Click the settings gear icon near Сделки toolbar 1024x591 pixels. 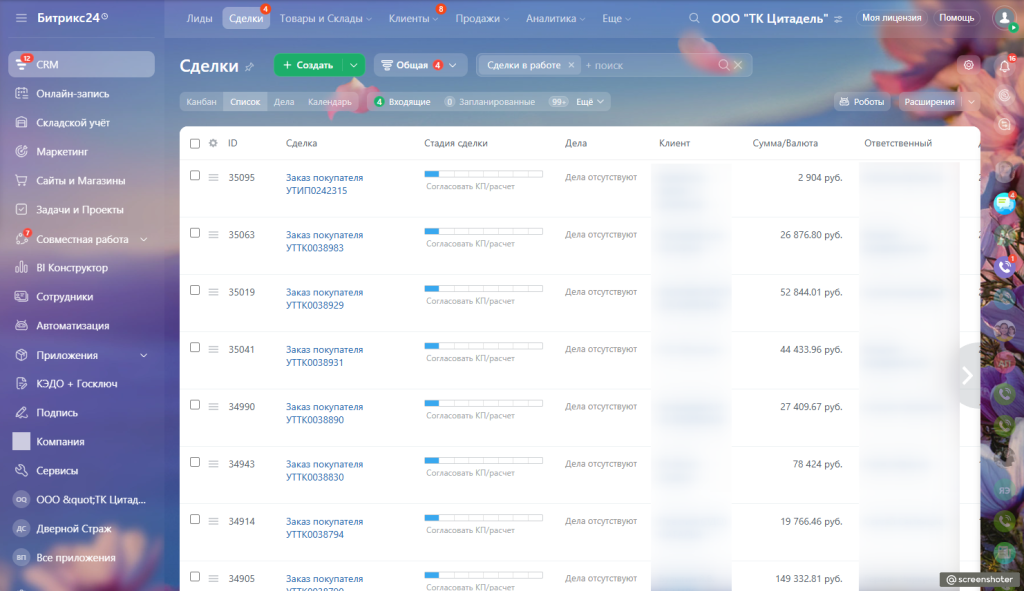tap(968, 65)
